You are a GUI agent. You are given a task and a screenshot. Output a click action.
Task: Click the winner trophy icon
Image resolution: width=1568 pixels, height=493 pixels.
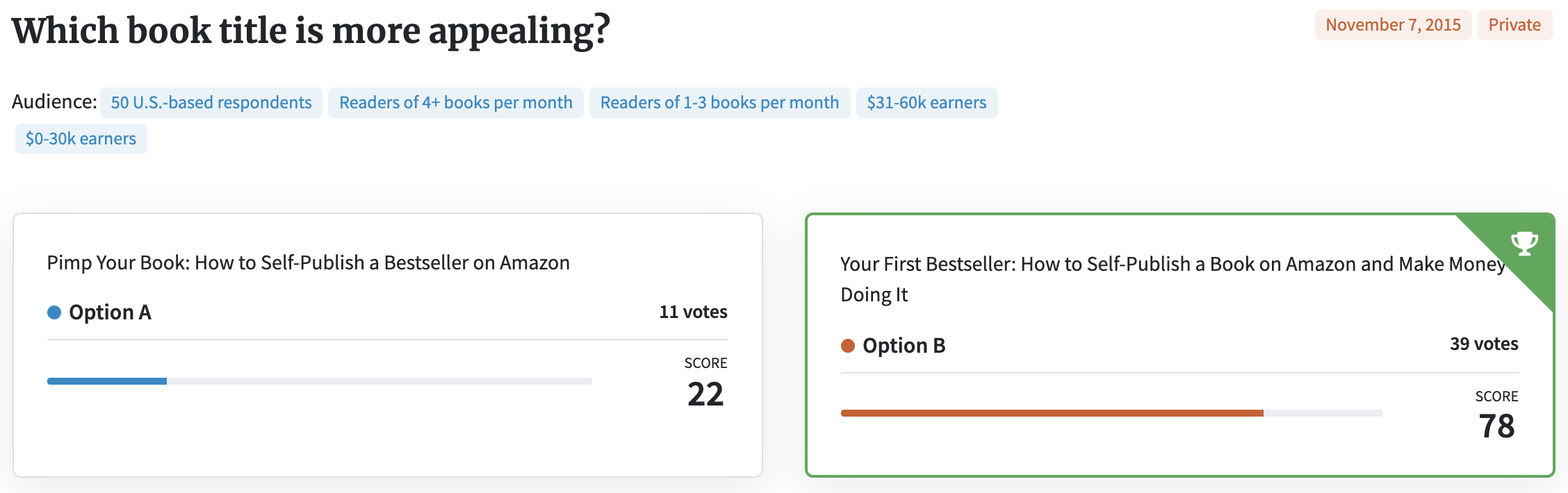[x=1524, y=243]
